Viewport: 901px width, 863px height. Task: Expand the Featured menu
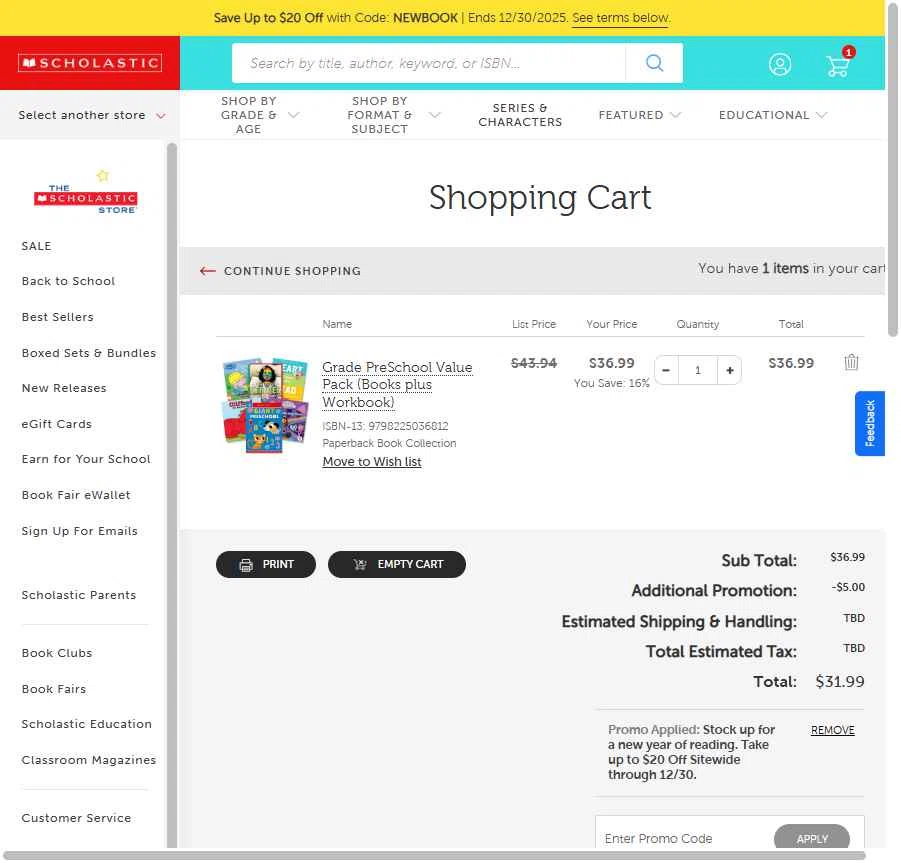640,115
